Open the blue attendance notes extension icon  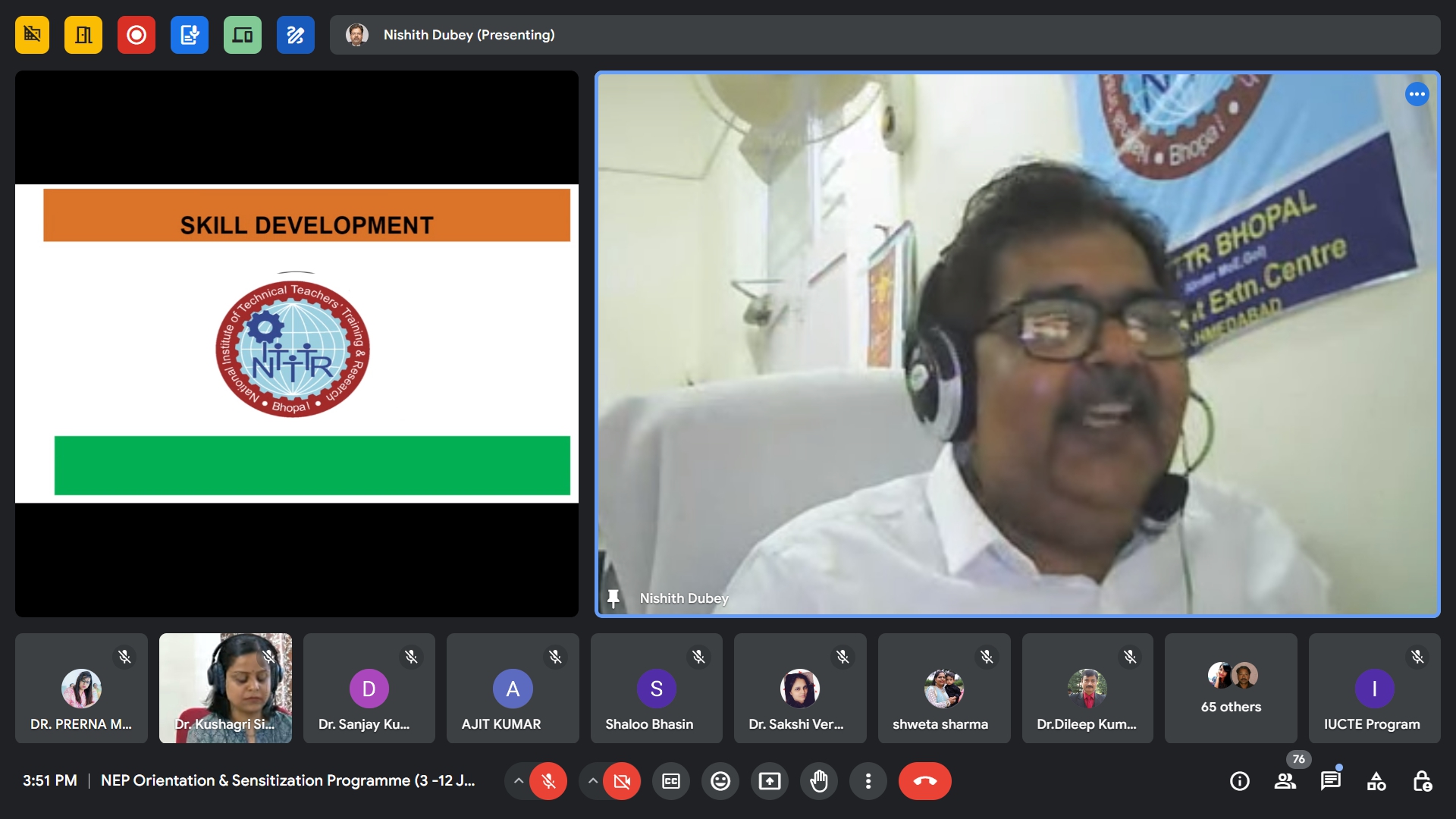click(190, 35)
